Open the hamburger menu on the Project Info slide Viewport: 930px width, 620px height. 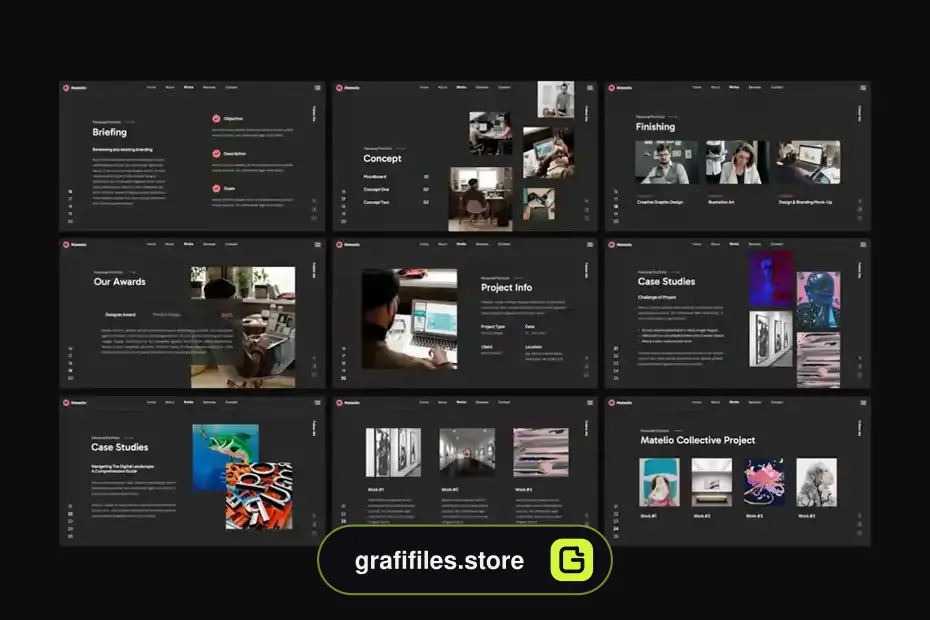[590, 244]
